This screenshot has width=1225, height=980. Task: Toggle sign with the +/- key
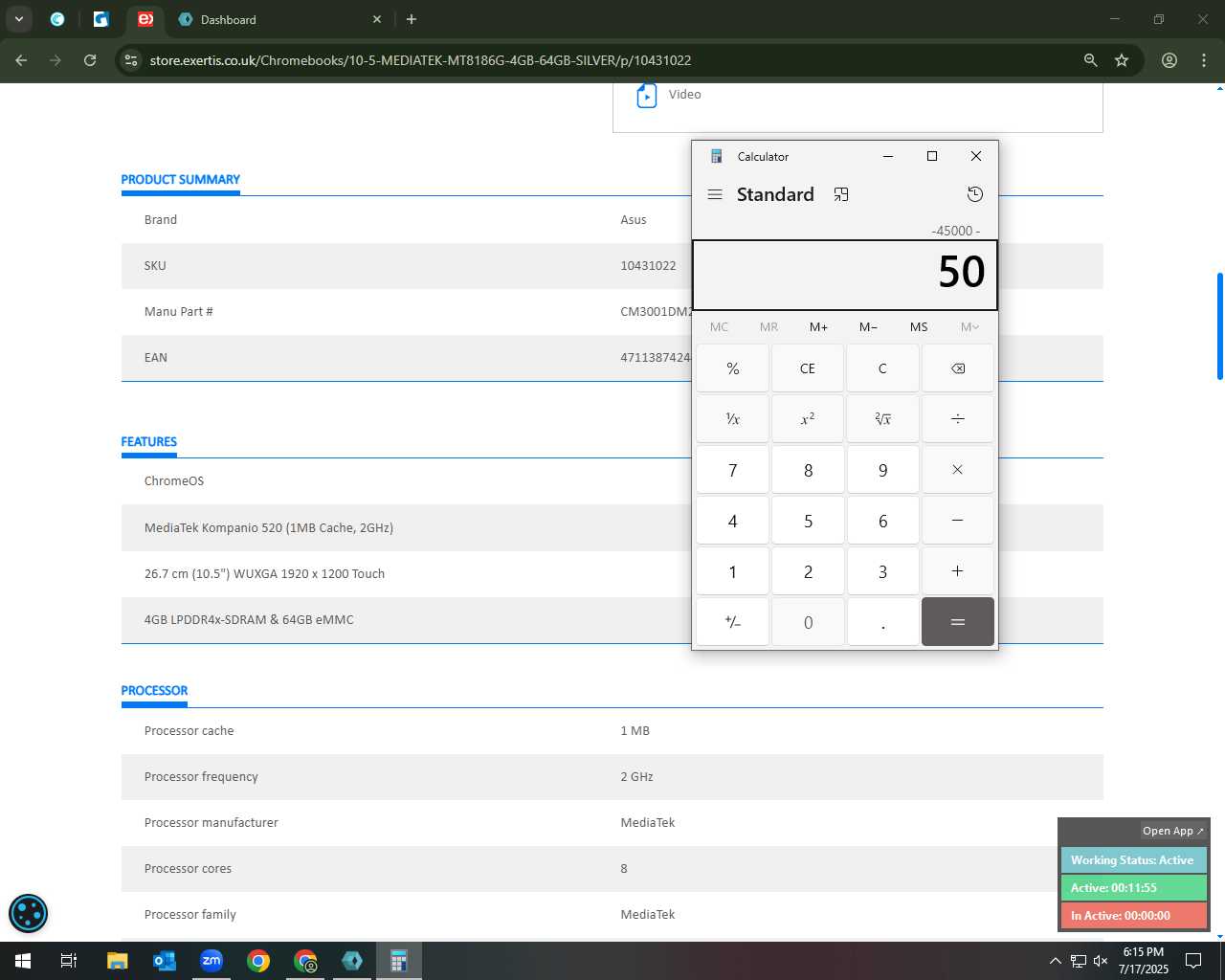(733, 622)
